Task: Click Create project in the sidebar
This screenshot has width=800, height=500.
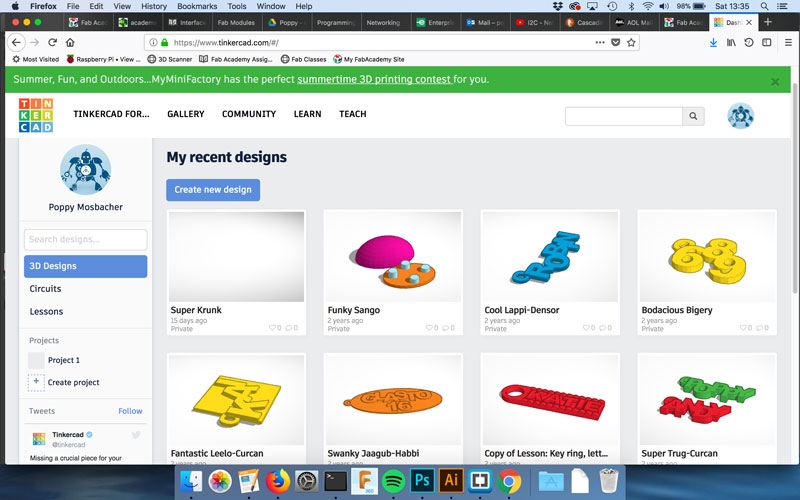Action: coord(63,382)
